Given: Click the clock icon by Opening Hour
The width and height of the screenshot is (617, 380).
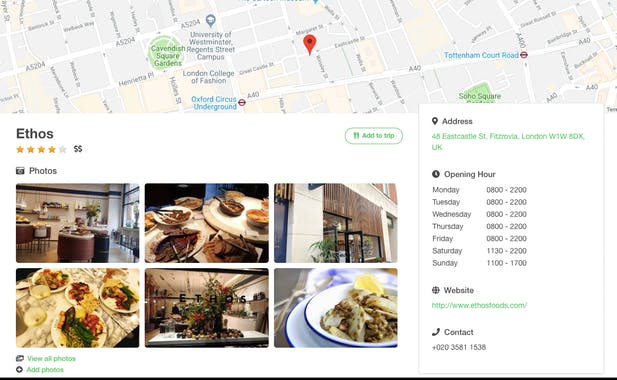Looking at the screenshot, I should [x=436, y=174].
